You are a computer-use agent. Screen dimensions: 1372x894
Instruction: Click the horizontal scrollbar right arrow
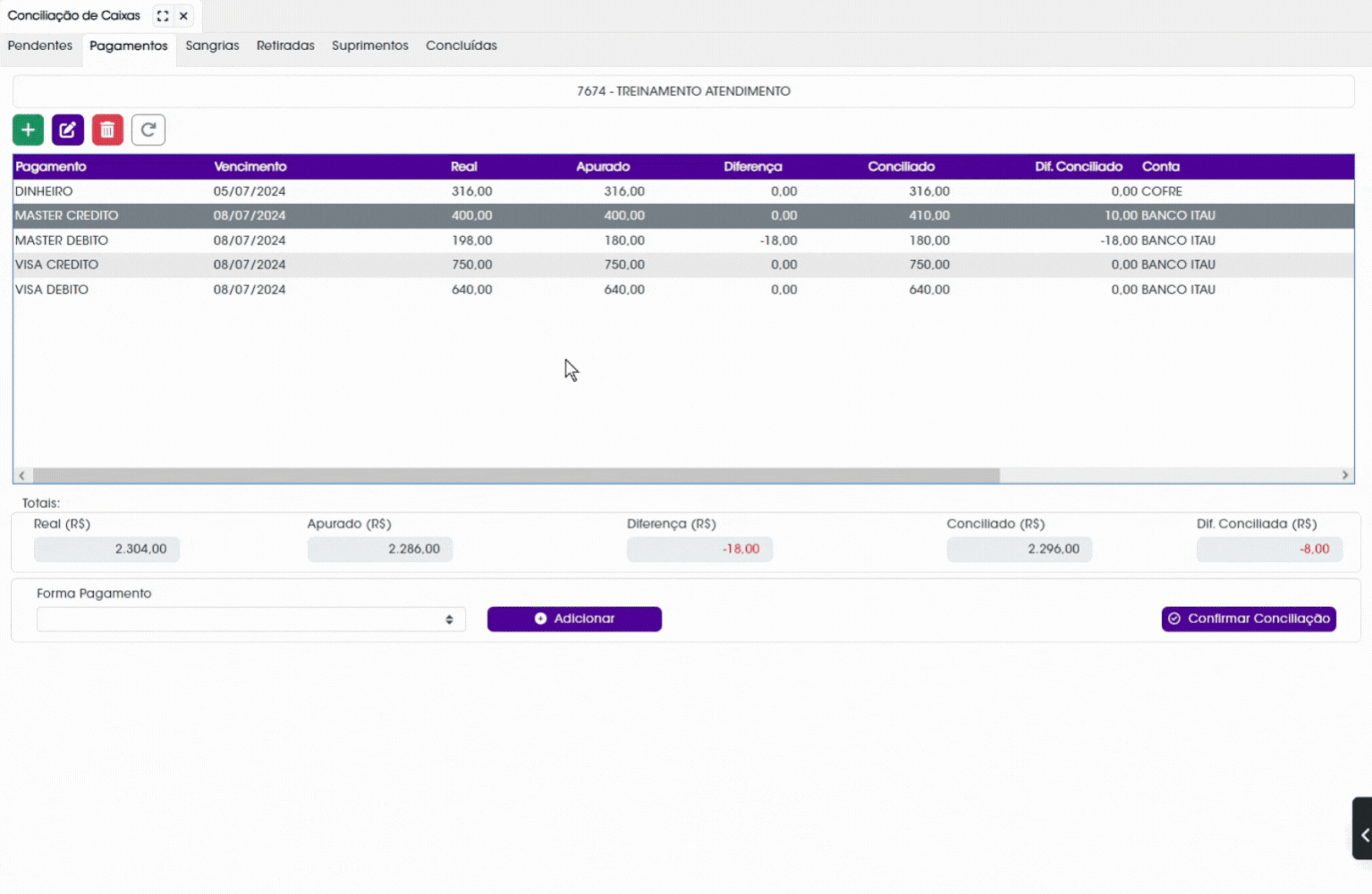[1345, 476]
